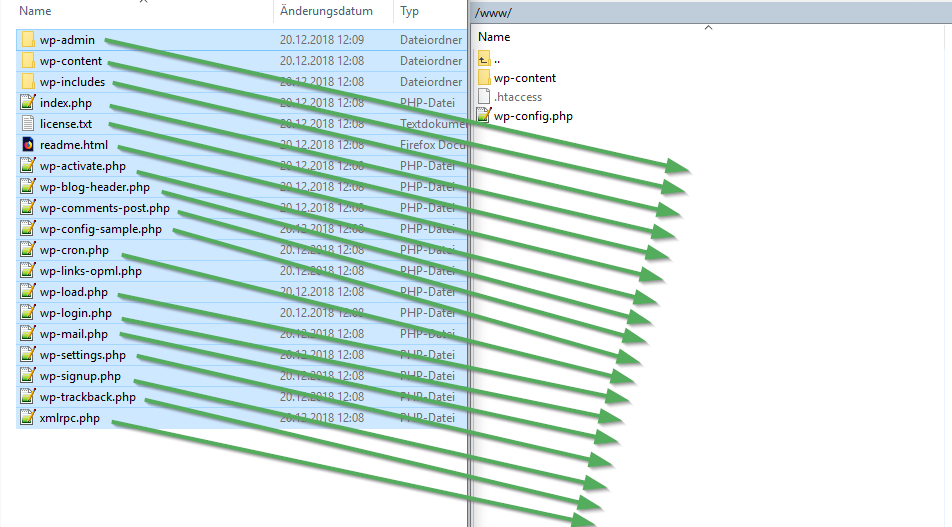Select the wp-comments-post.php file name

click(x=104, y=208)
